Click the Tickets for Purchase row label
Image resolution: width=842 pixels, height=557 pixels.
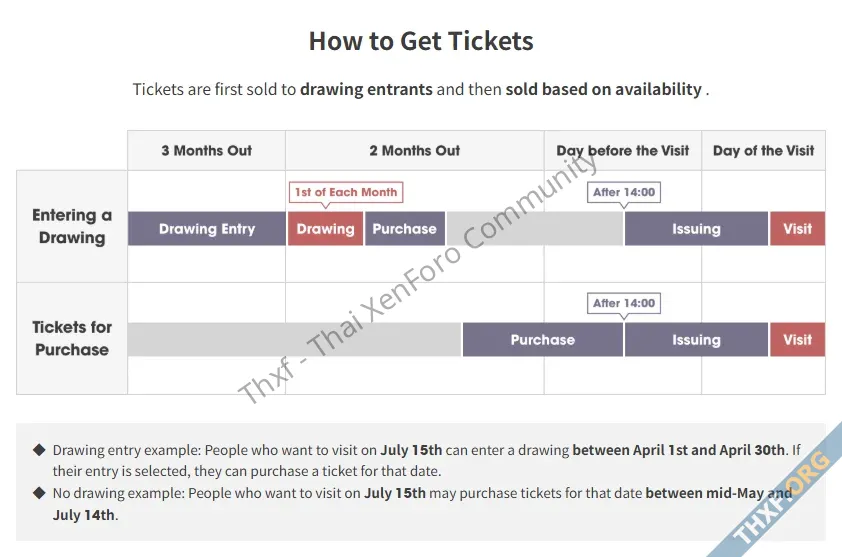click(x=72, y=338)
